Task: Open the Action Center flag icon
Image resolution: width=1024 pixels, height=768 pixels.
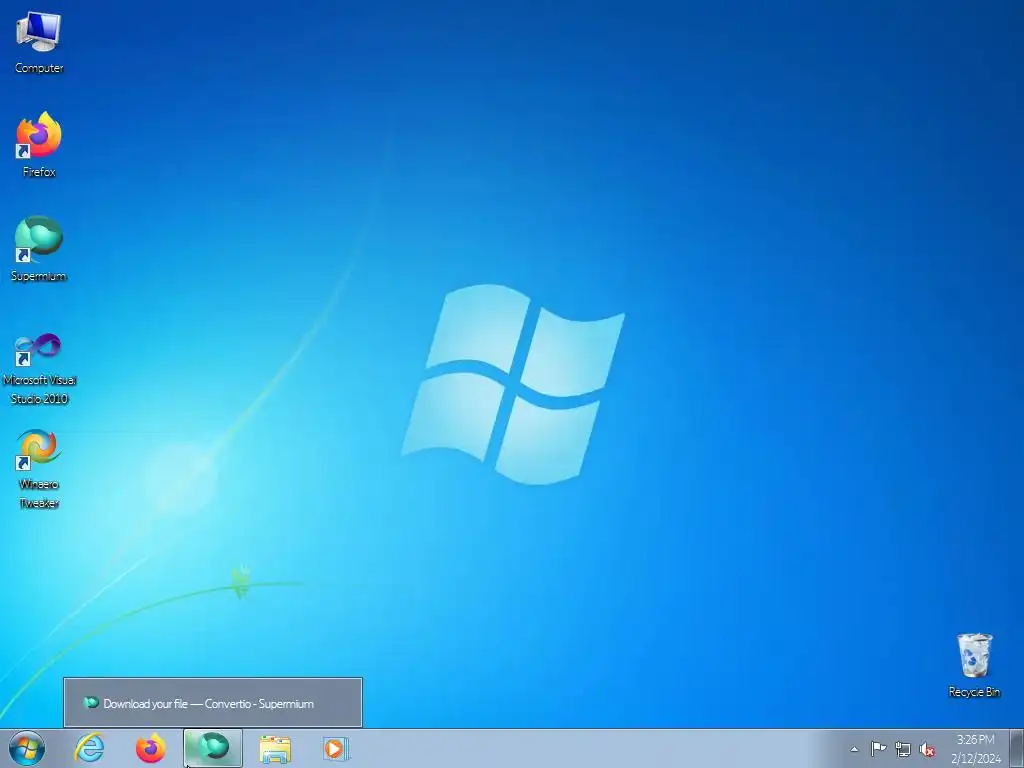Action: (878, 749)
